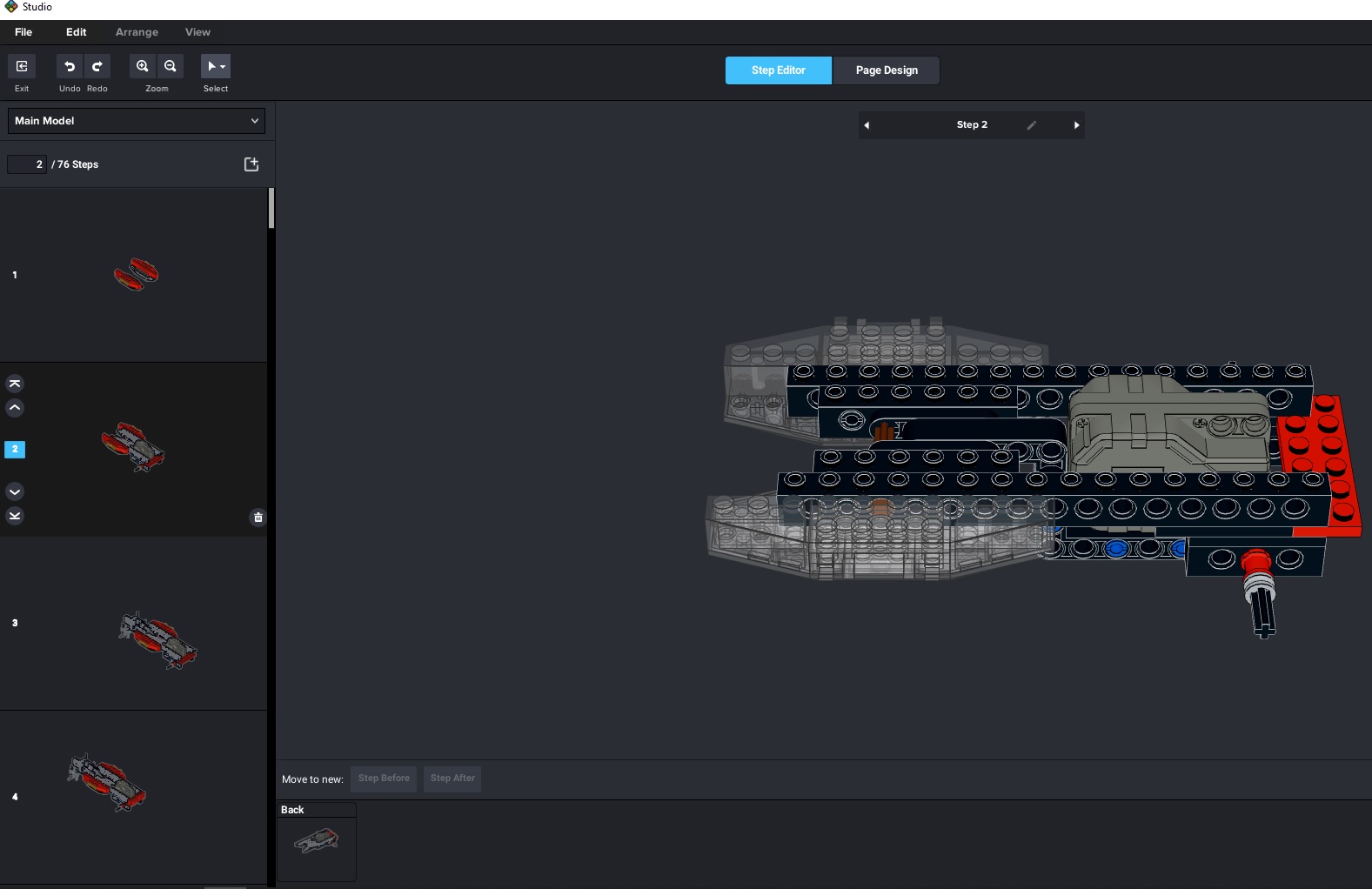1372x889 pixels.
Task: Move step 2 up one position
Action: coord(15,408)
